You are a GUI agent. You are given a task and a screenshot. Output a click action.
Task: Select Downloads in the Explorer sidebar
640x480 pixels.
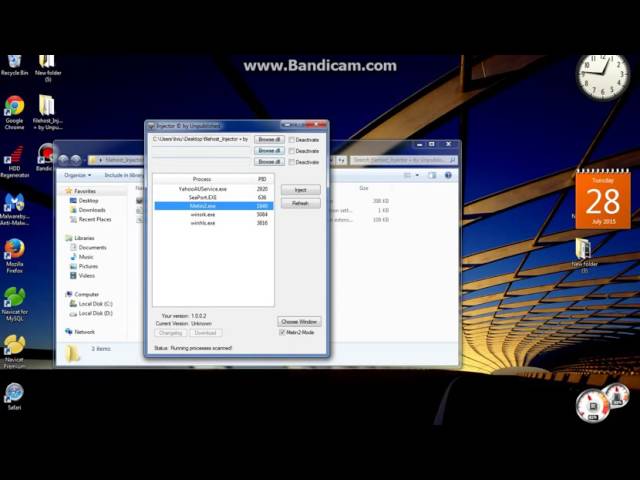pos(92,210)
